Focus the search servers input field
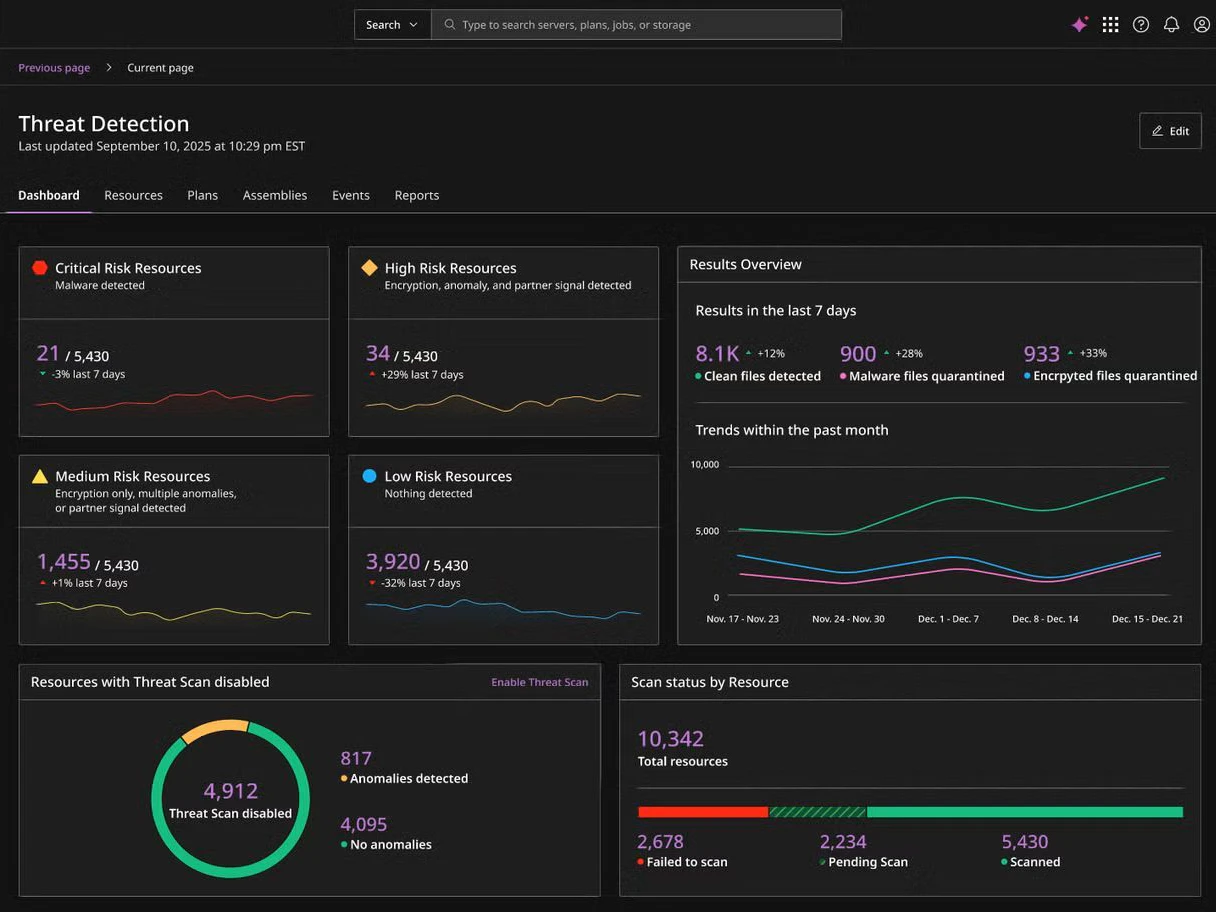Screen dimensions: 1216x912 pyautogui.click(x=636, y=25)
